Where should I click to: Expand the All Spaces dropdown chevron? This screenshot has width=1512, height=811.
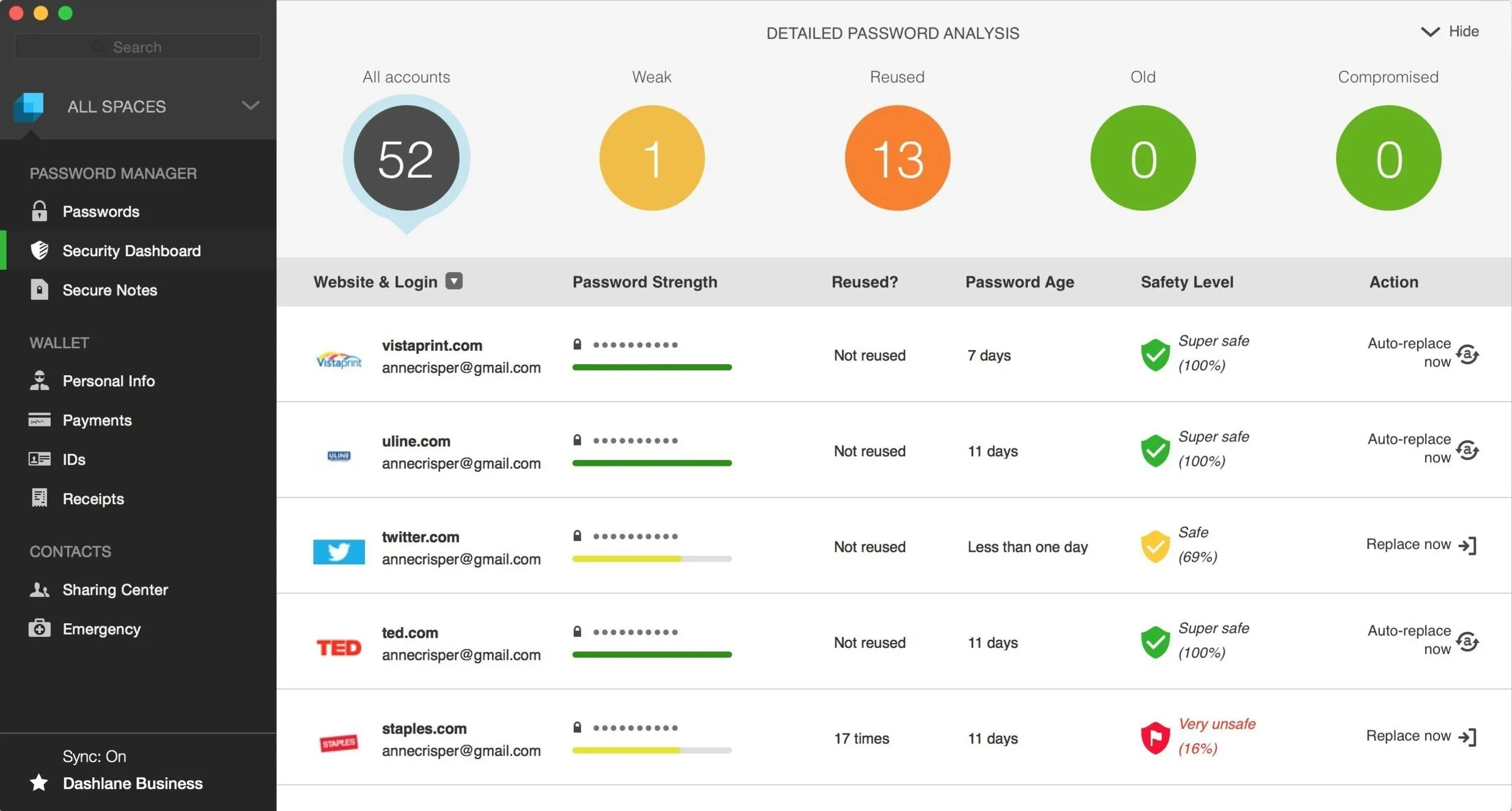click(x=250, y=106)
